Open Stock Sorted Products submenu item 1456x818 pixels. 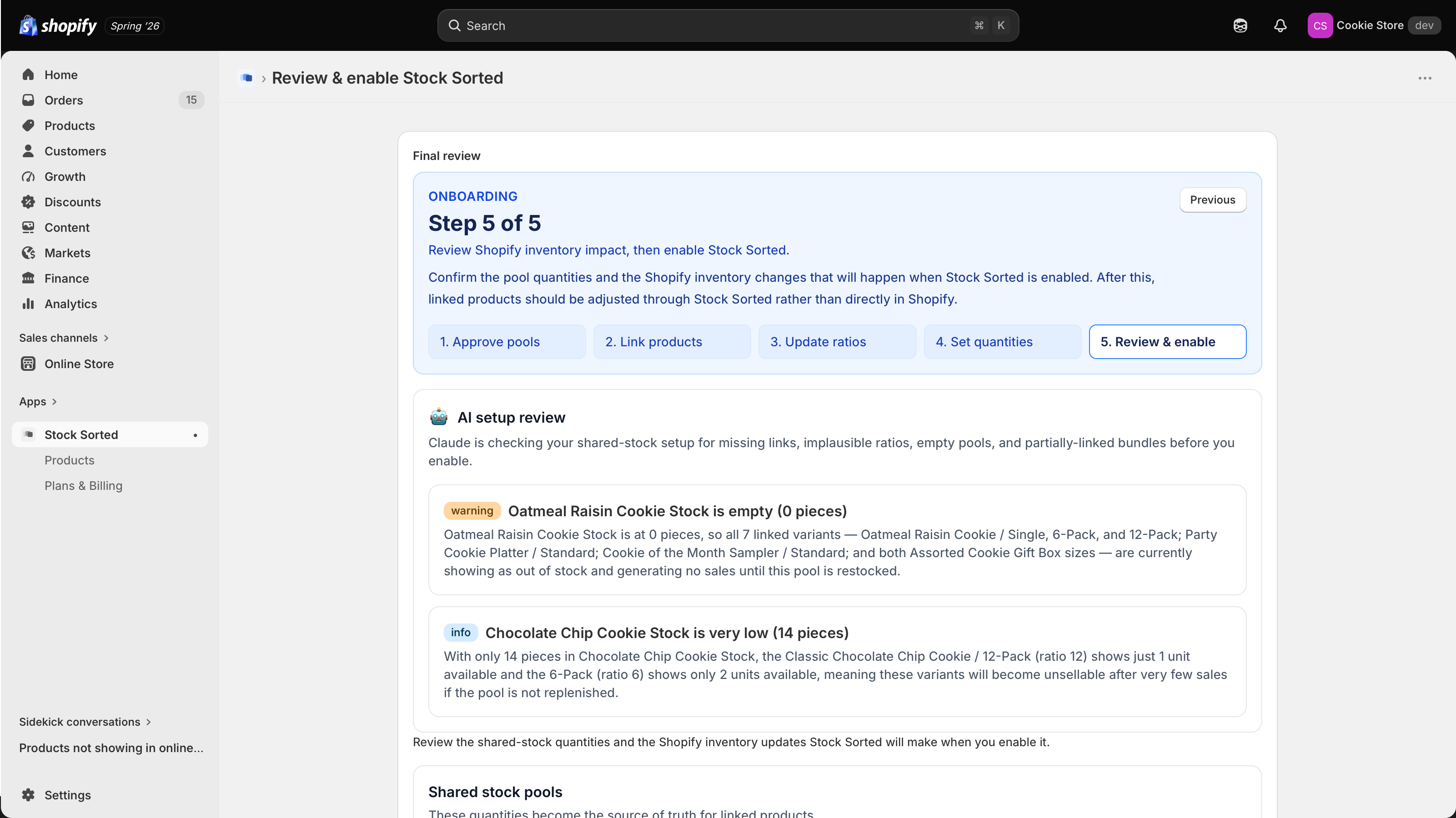pos(70,460)
